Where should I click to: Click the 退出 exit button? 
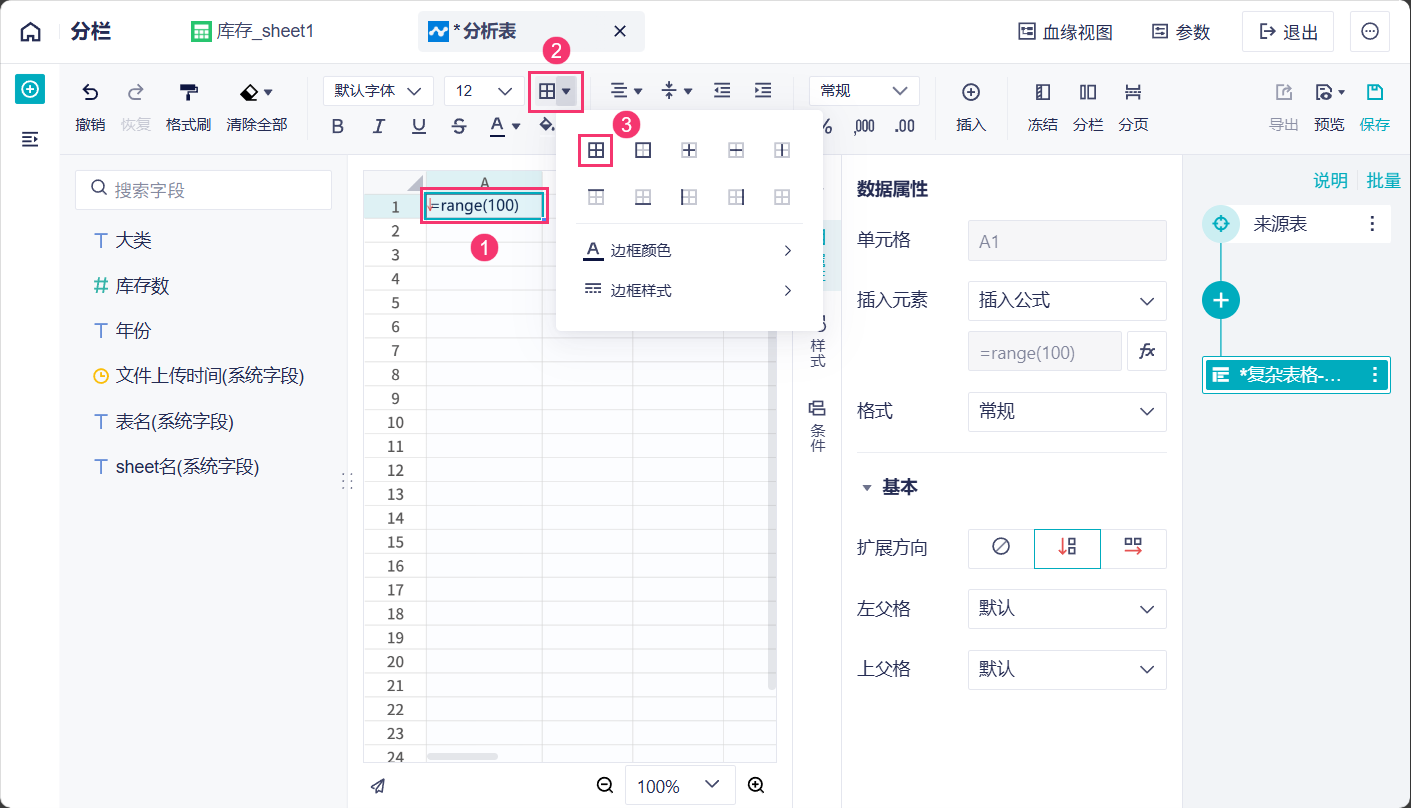coord(1288,31)
